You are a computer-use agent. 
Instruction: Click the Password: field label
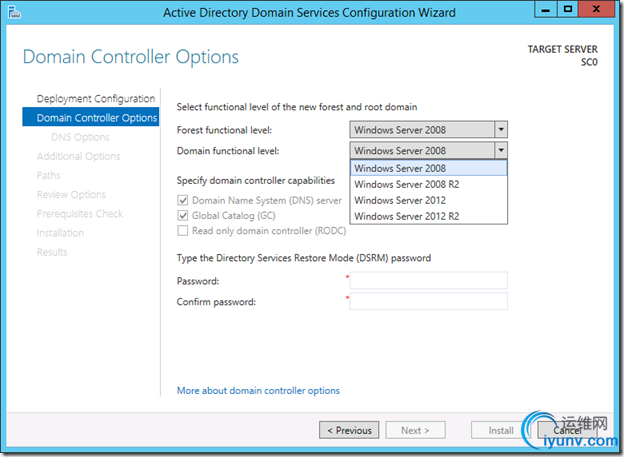[x=198, y=281]
